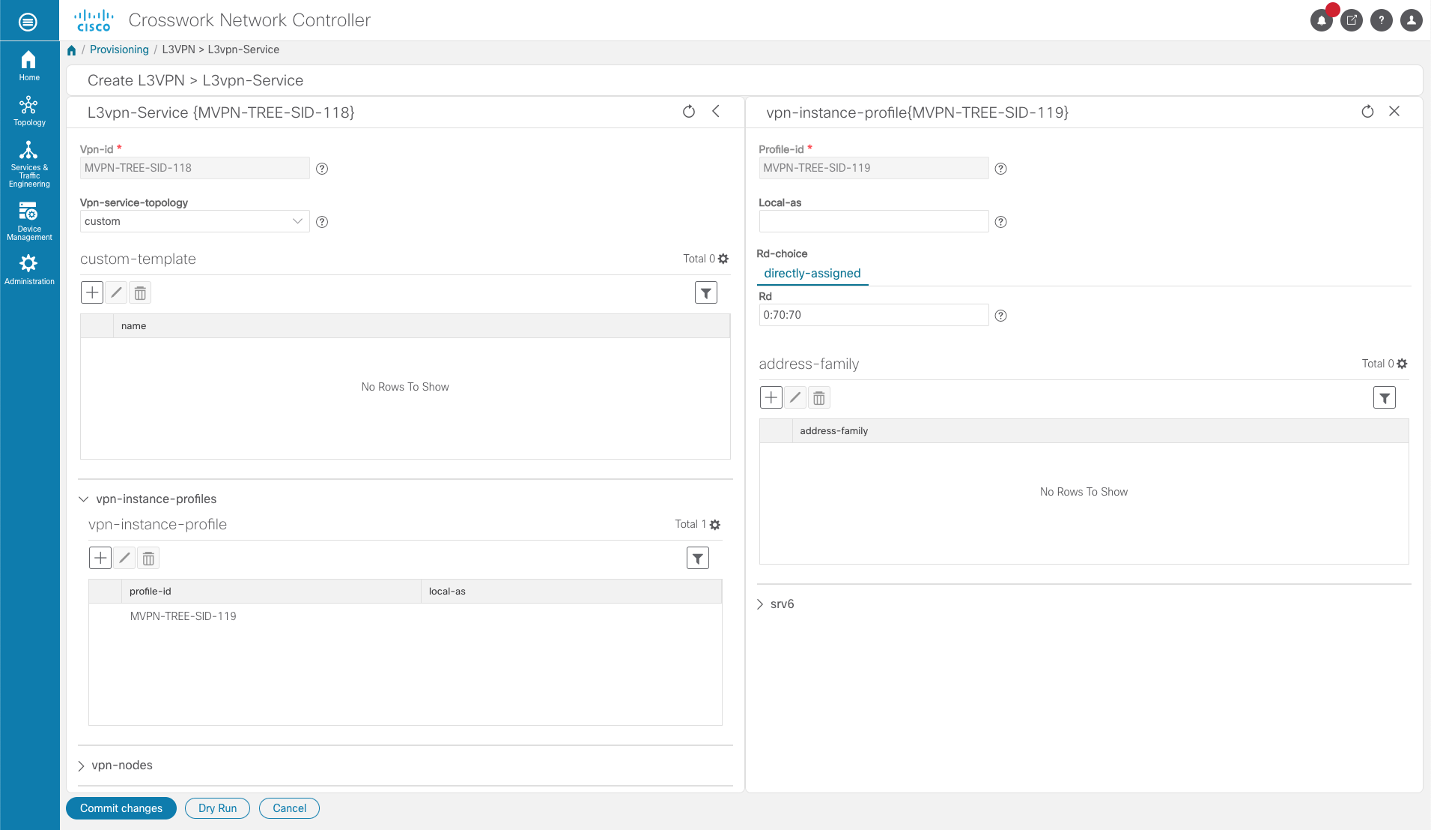This screenshot has height=830, width=1432.
Task: Run a Dry Run of the service
Action: coord(217,808)
